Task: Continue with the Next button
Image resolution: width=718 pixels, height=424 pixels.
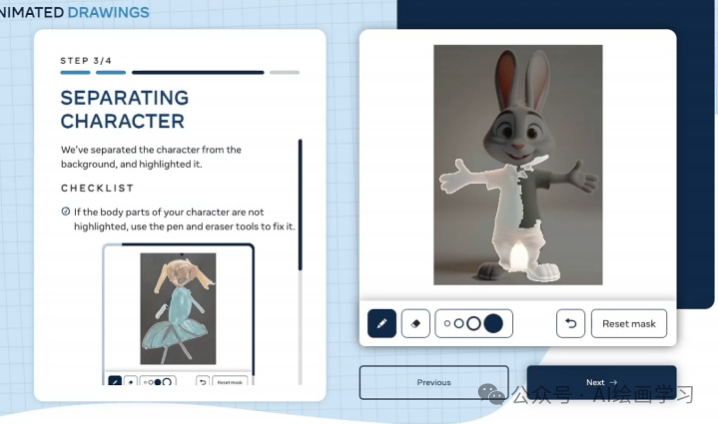Action: click(601, 382)
